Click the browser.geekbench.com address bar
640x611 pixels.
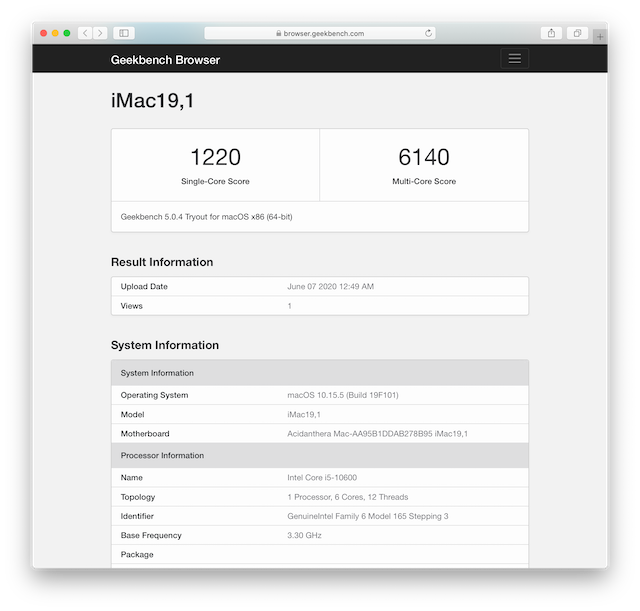click(x=320, y=33)
